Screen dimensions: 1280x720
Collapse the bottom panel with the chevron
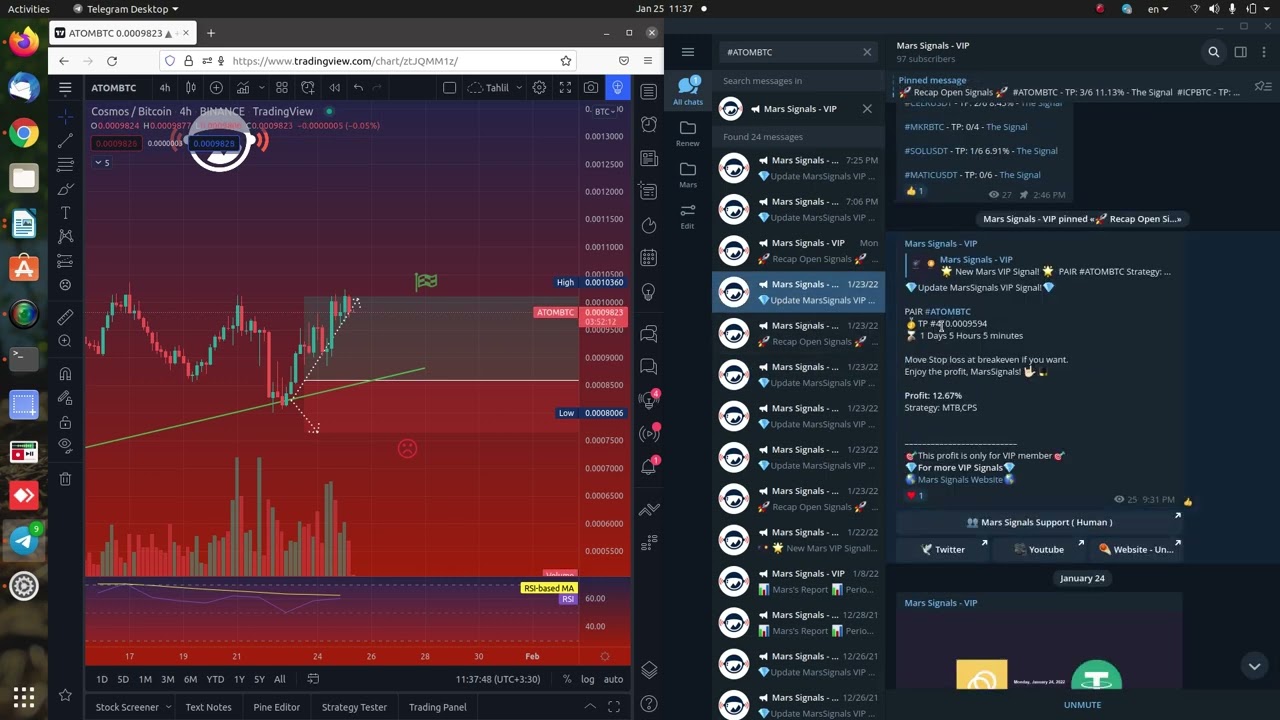coord(590,707)
